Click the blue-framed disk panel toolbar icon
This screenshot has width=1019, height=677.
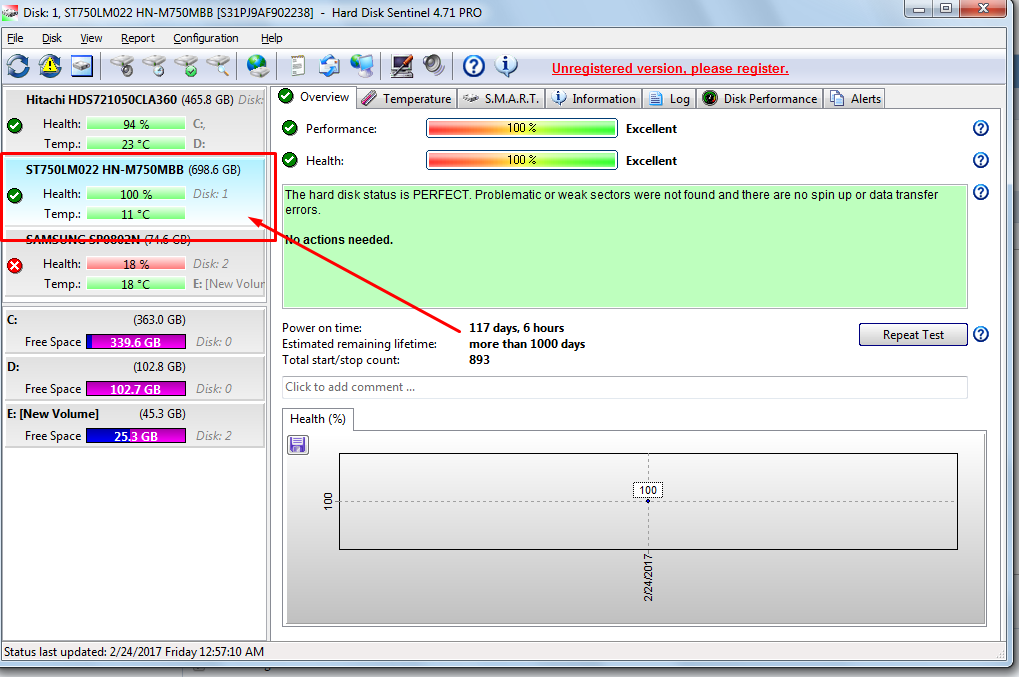pyautogui.click(x=81, y=66)
